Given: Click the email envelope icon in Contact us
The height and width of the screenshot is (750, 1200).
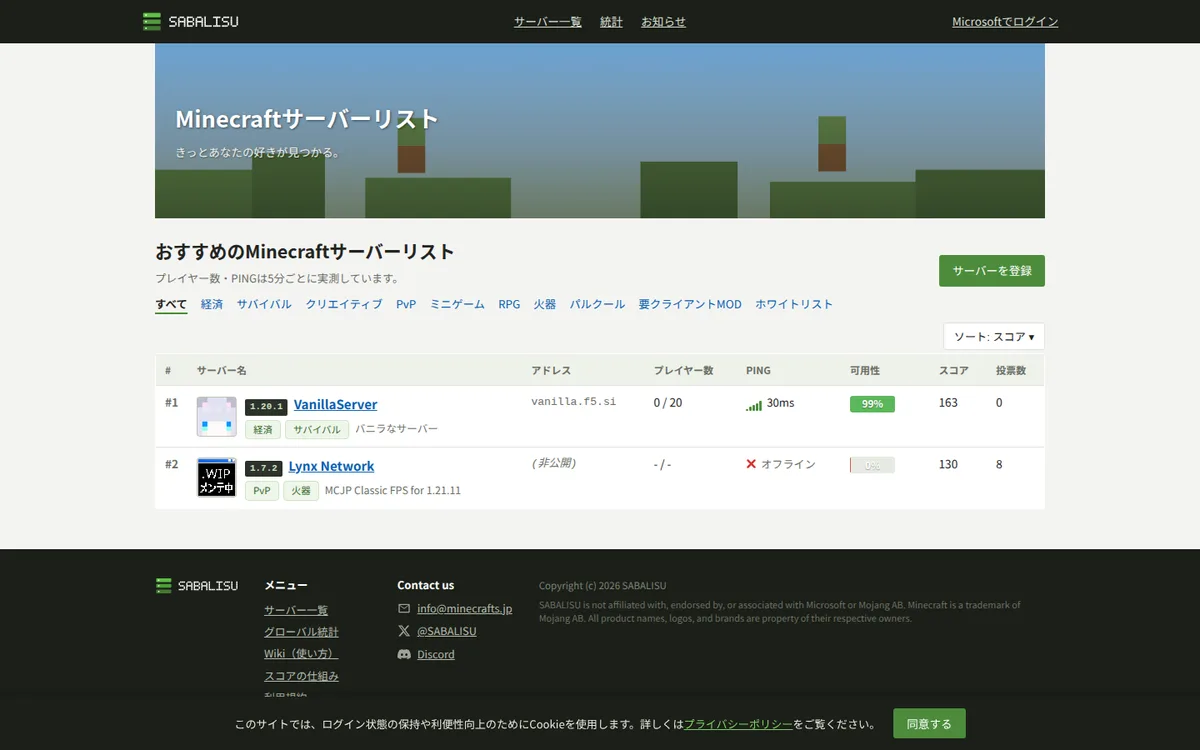Looking at the screenshot, I should (x=404, y=608).
